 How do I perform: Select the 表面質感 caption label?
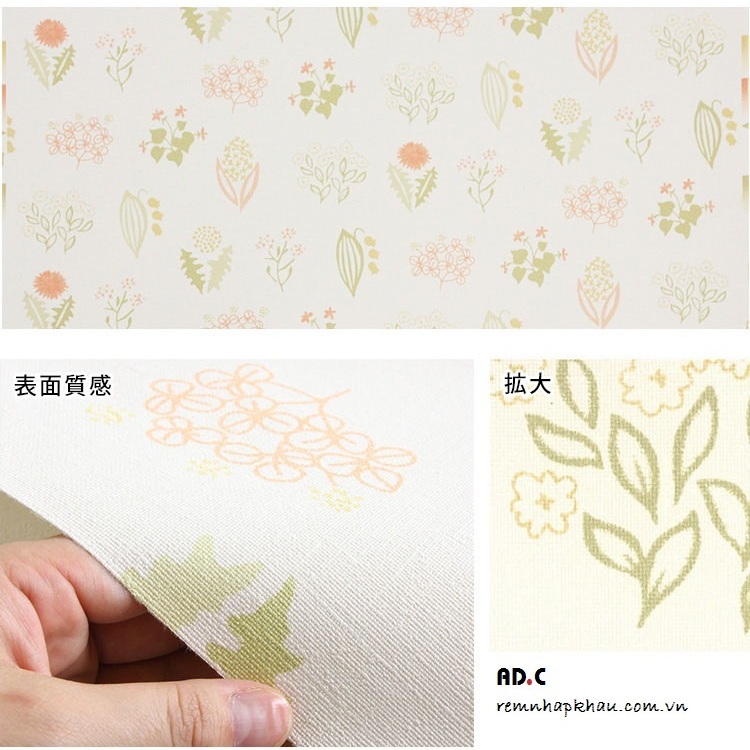63,386
